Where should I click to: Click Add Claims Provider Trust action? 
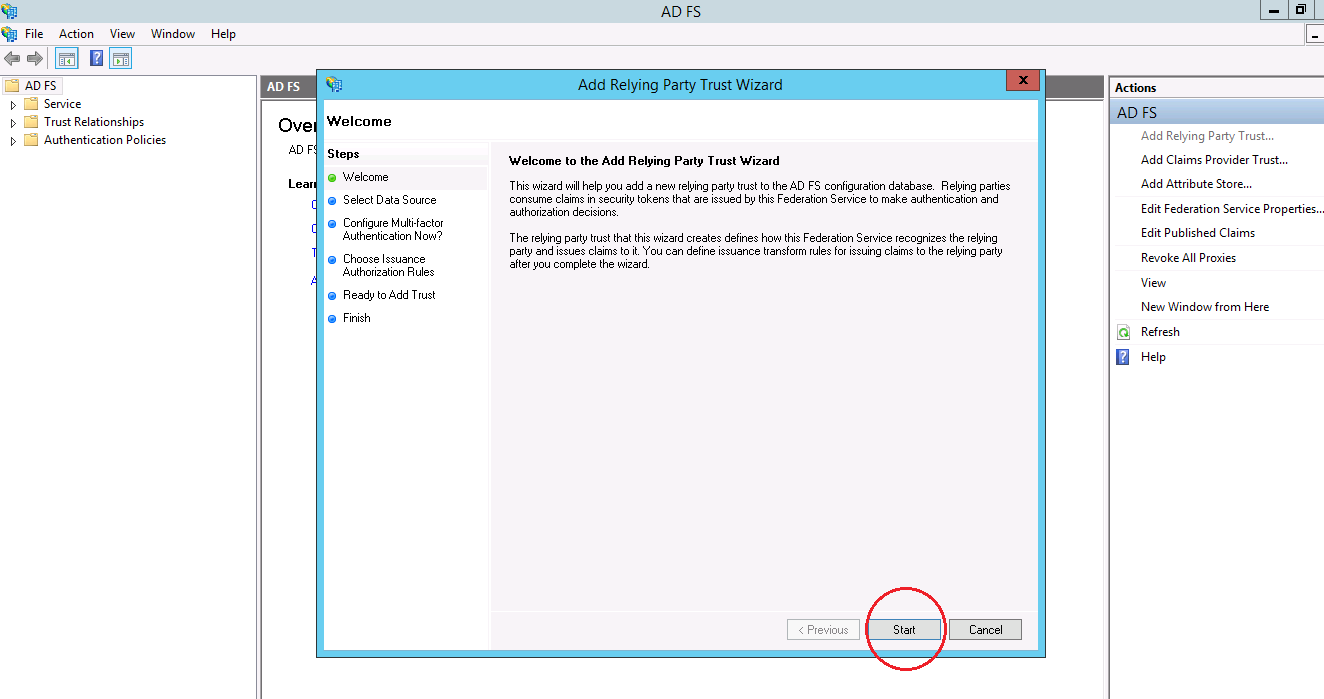pyautogui.click(x=1214, y=160)
